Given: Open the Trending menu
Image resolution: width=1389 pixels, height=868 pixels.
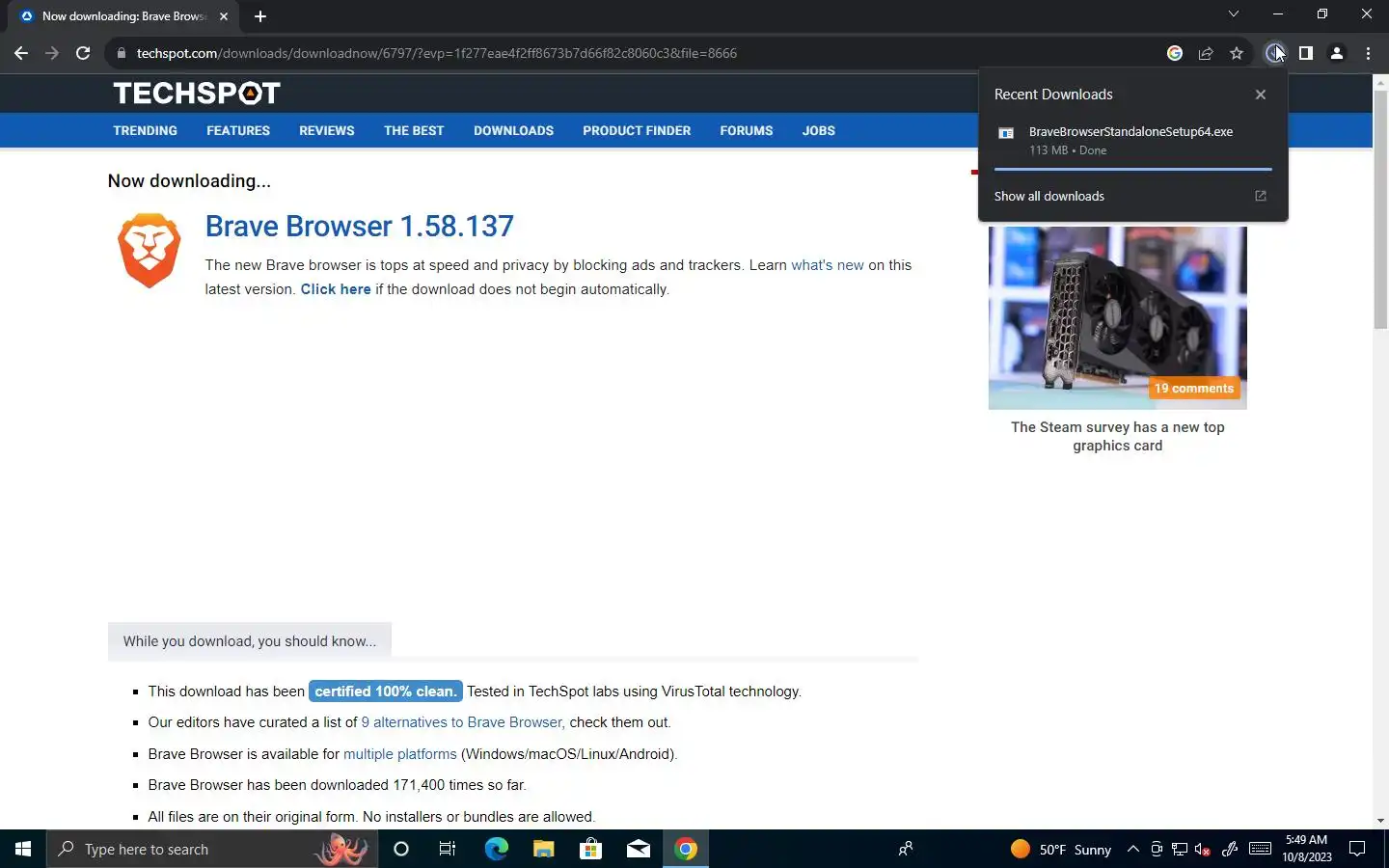Looking at the screenshot, I should pos(145,130).
